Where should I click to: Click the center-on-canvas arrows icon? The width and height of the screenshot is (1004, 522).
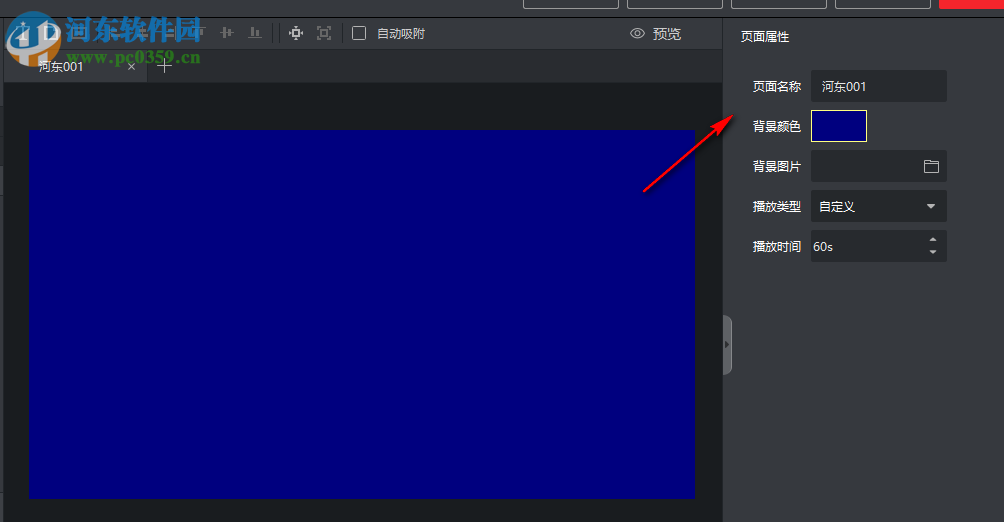click(296, 33)
